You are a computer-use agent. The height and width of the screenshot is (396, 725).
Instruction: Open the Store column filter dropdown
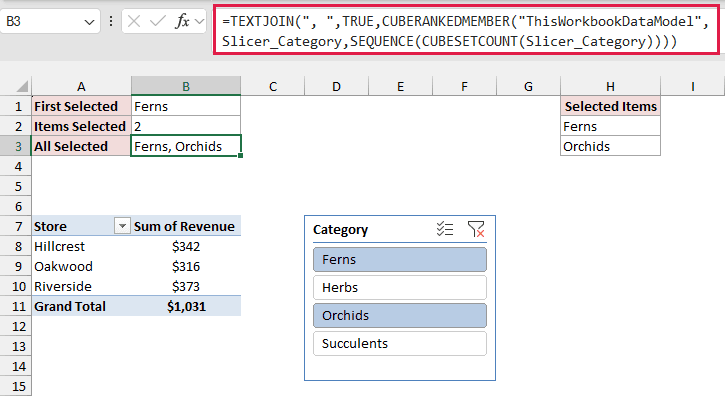(122, 226)
